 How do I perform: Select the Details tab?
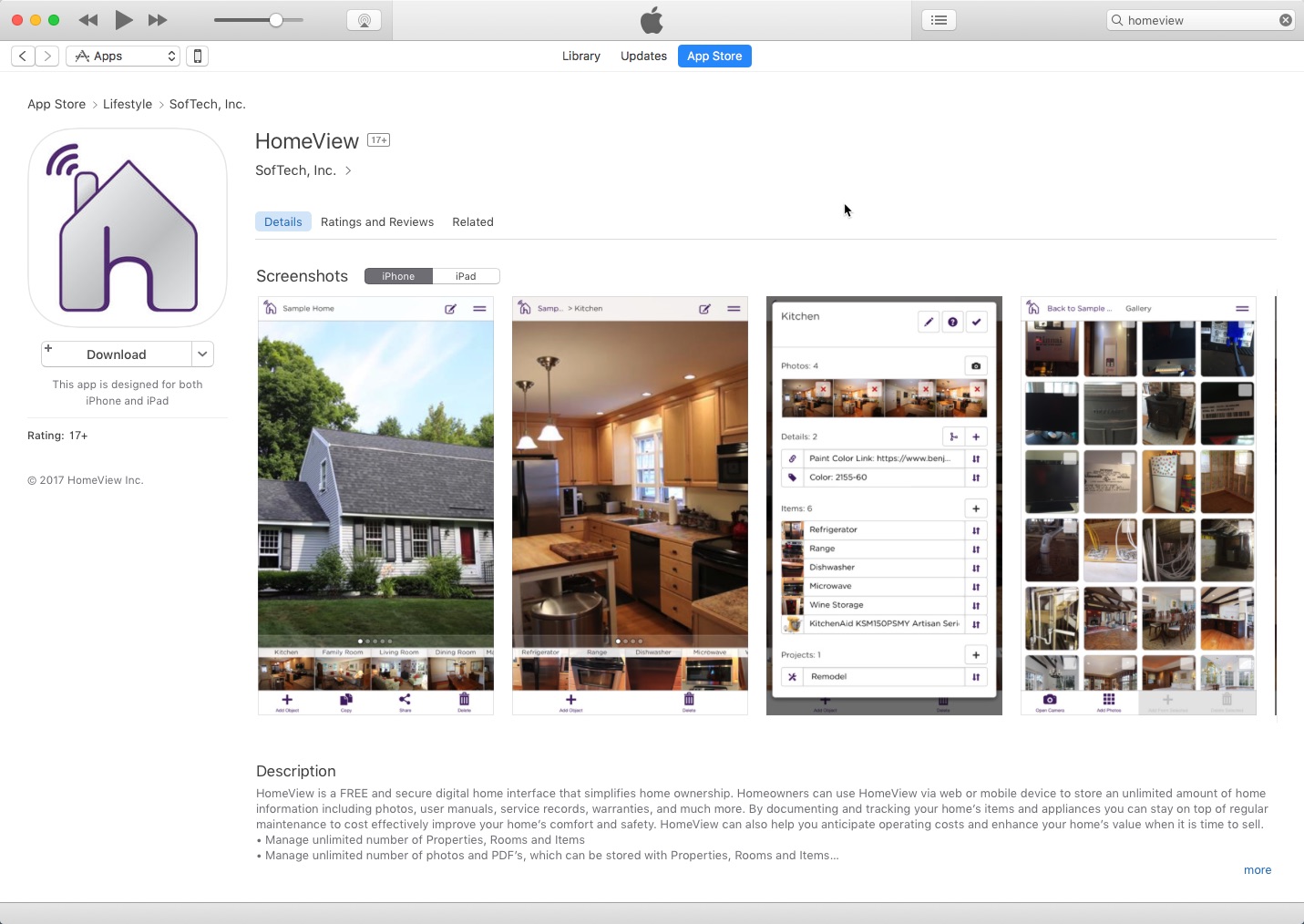click(283, 222)
